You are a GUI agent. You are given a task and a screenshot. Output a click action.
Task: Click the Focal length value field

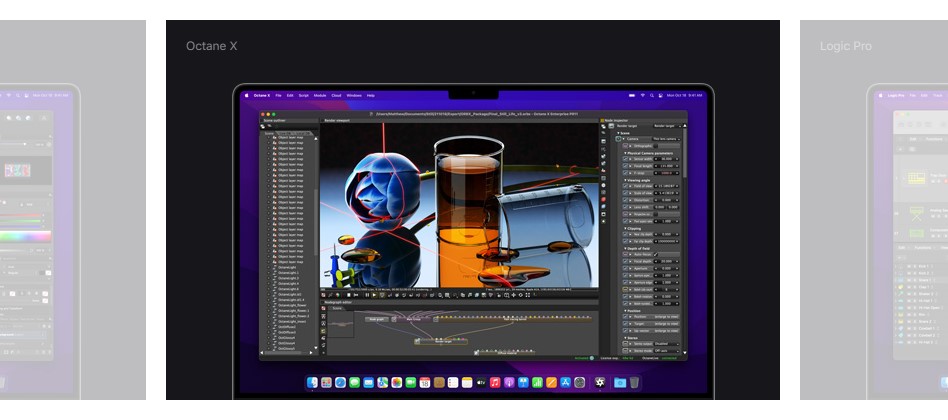667,165
